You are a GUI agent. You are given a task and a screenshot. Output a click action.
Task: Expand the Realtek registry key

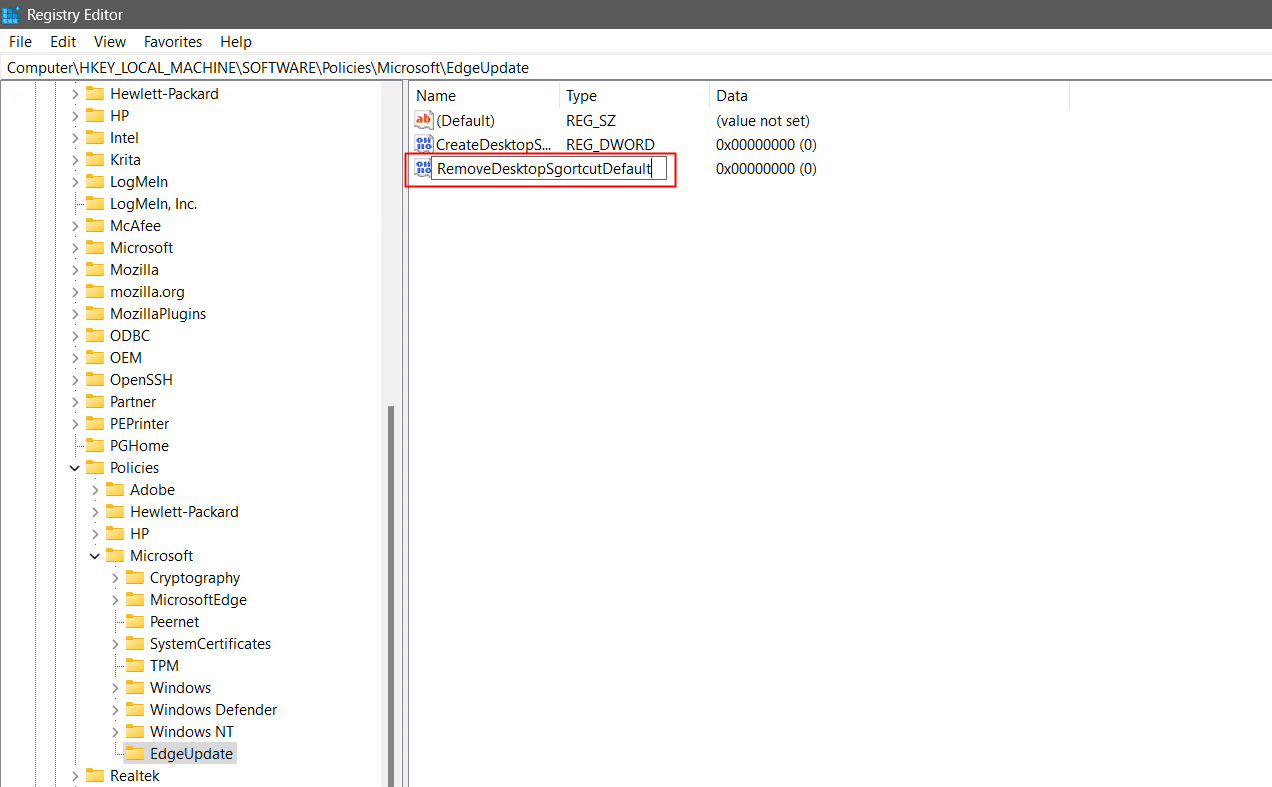tap(75, 775)
